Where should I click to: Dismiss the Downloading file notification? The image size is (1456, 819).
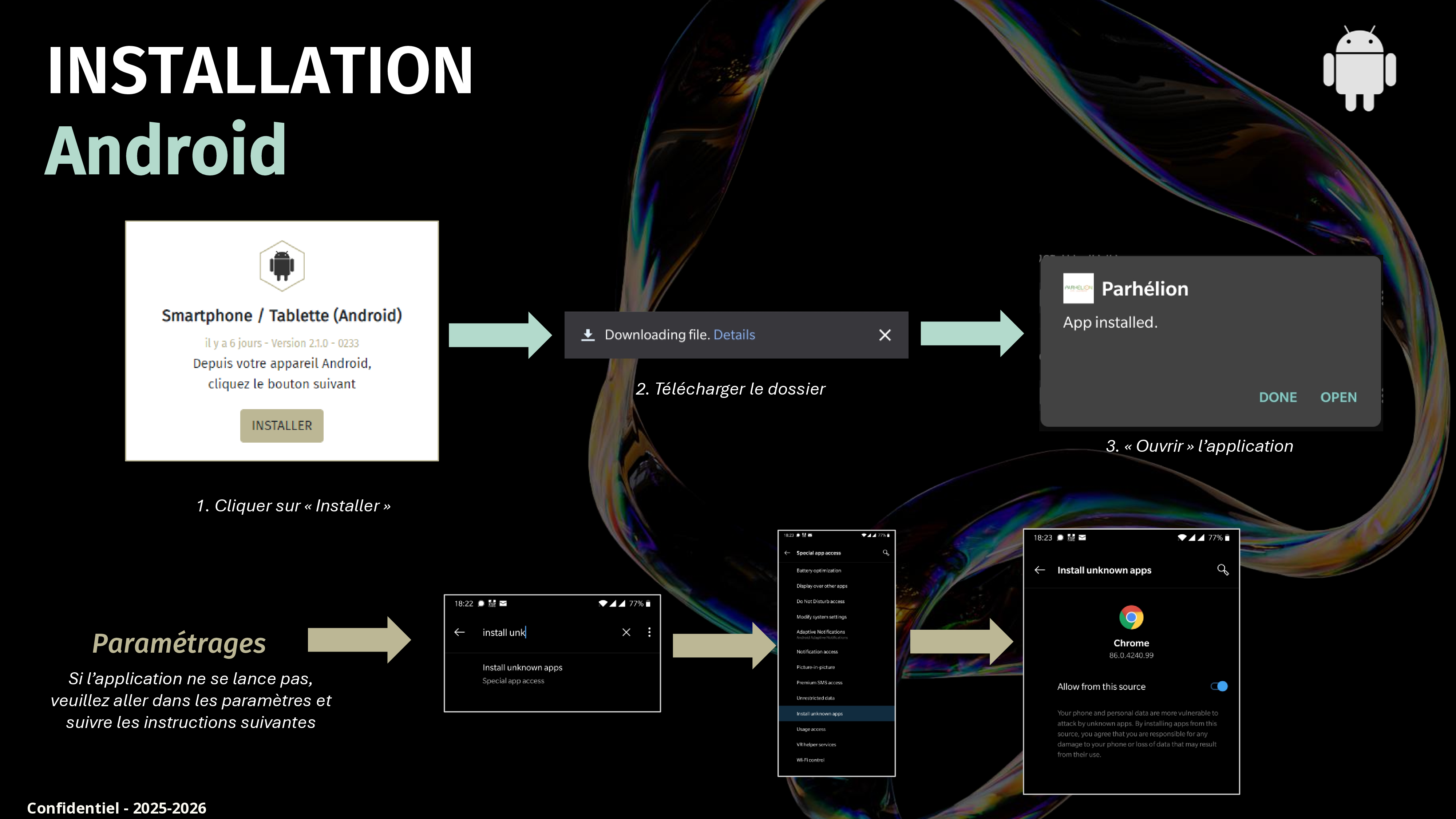coord(885,335)
